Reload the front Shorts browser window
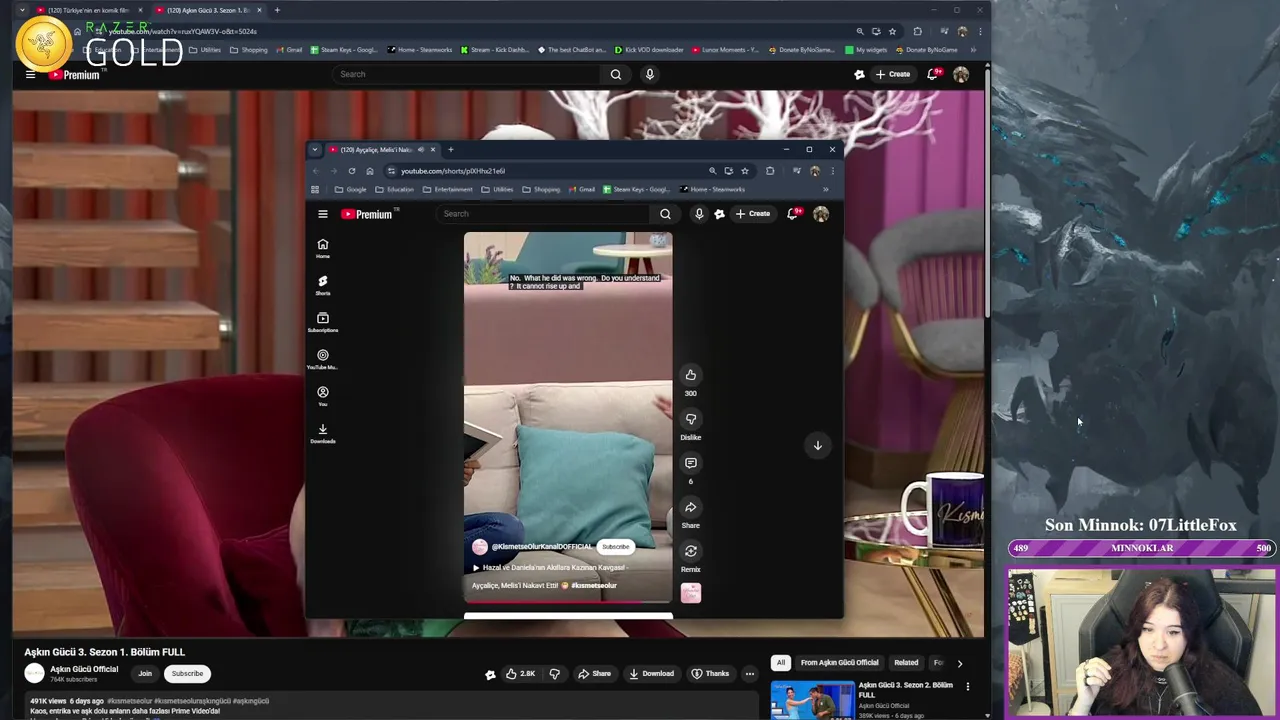The image size is (1280, 720). tap(351, 171)
